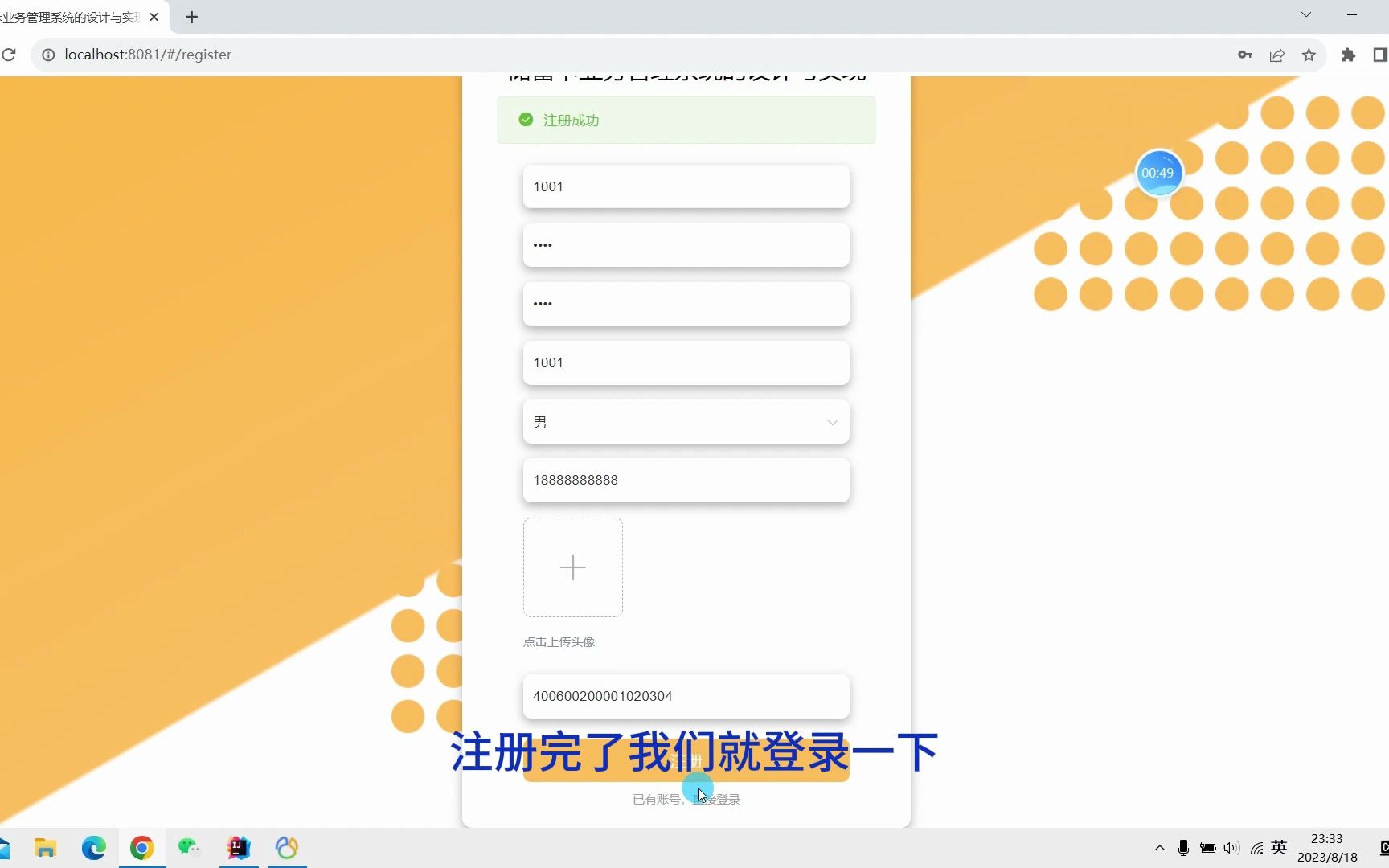
Task: Click the address bar URL localhost:8081/#/register
Action: pos(148,55)
